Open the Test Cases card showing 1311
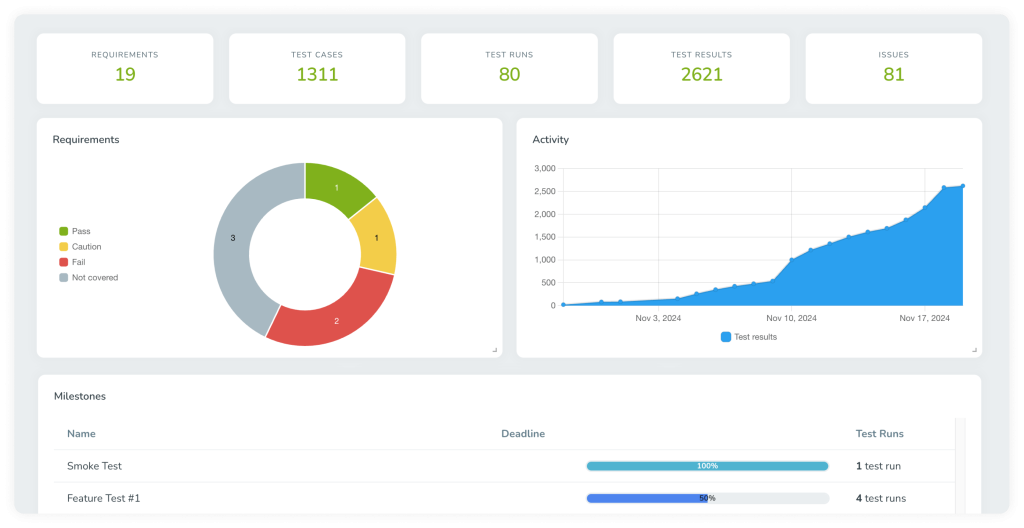 [x=317, y=68]
